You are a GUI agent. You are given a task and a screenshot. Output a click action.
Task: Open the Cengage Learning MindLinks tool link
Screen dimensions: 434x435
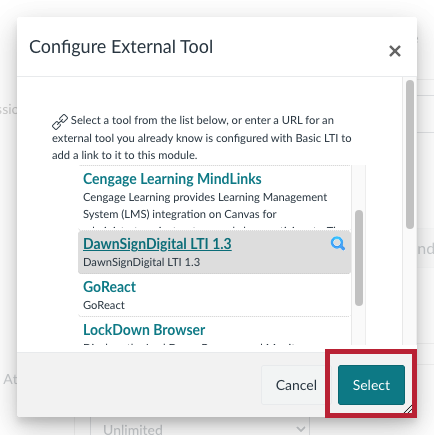[x=172, y=179]
